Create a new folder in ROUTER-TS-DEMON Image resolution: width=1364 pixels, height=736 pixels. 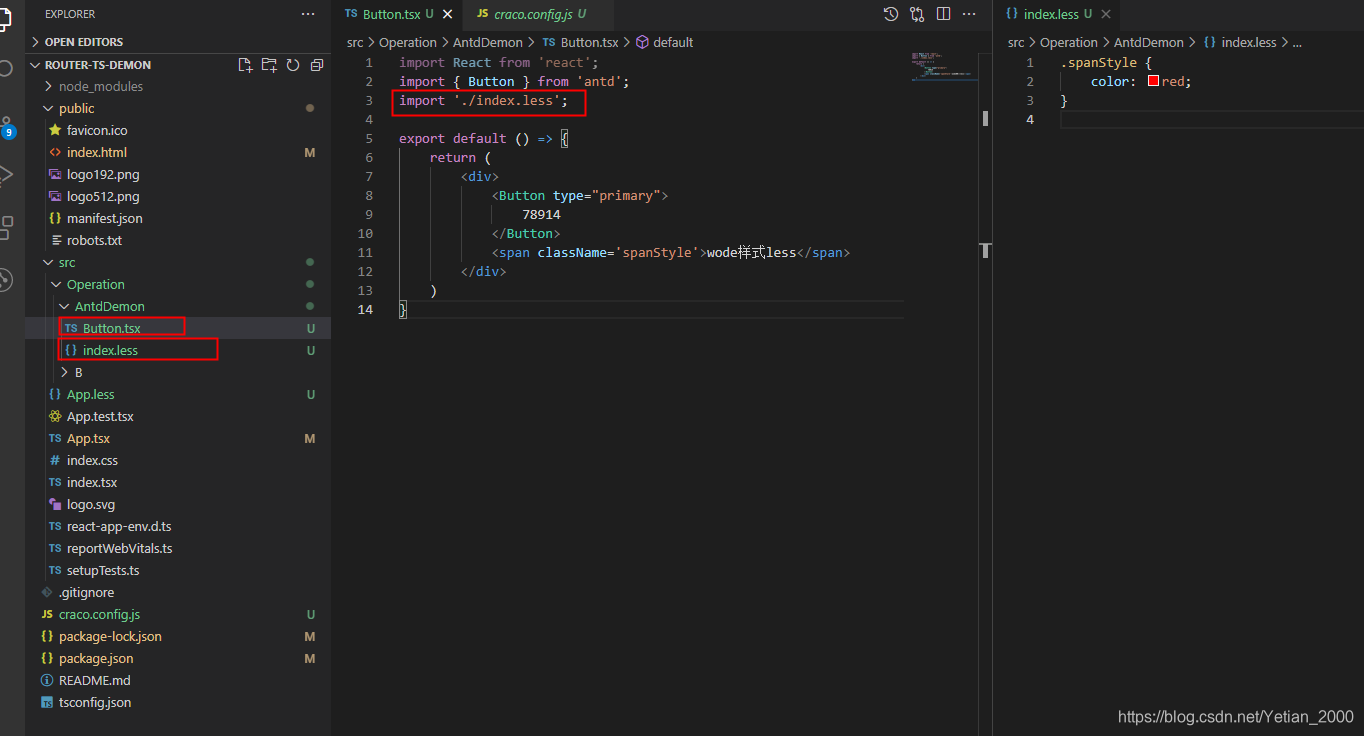point(269,65)
